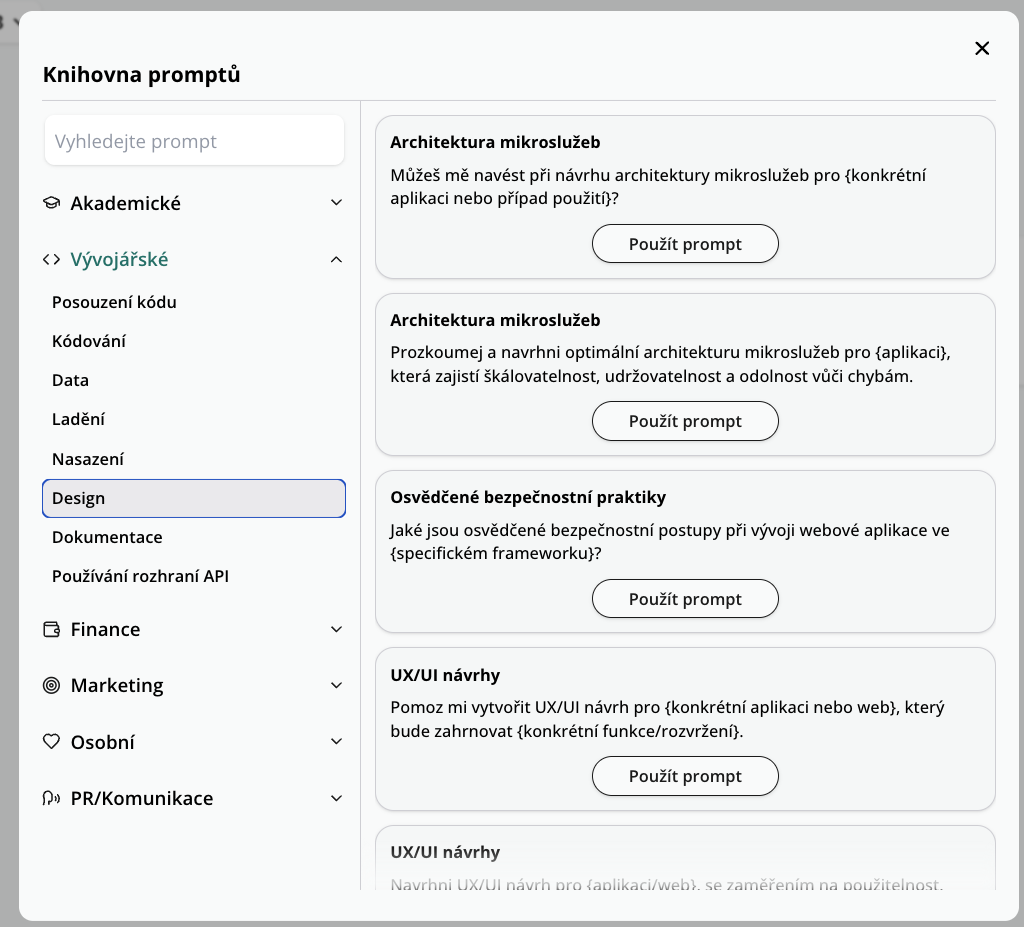Expand the Marketing category chevron
1024x927 pixels.
[336, 685]
